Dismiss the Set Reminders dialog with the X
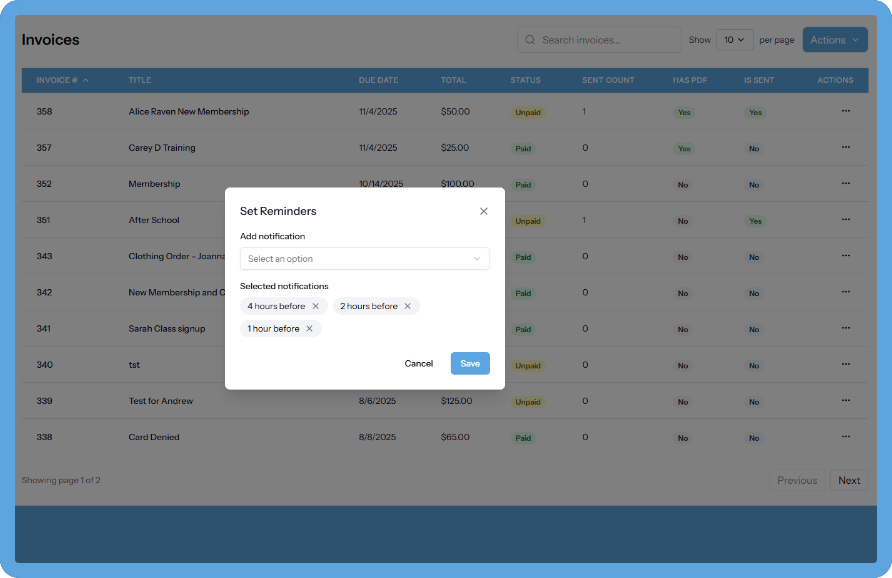This screenshot has width=892, height=578. pyautogui.click(x=484, y=211)
